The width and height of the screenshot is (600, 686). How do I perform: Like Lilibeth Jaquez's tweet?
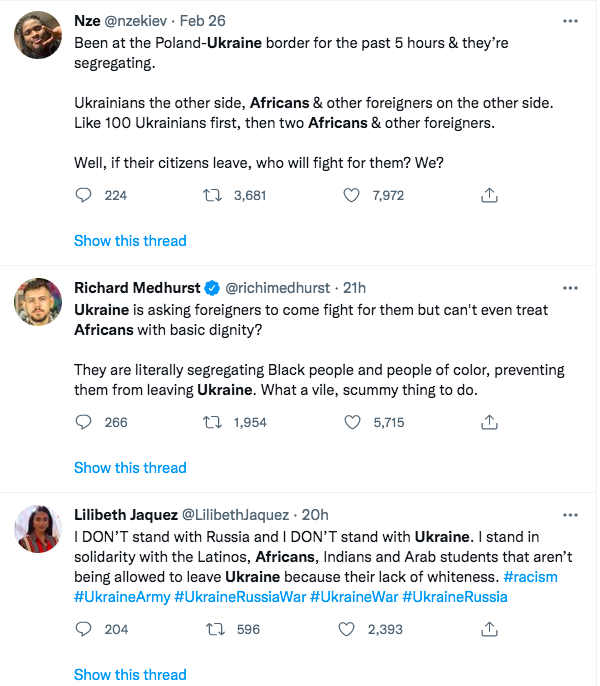point(346,629)
